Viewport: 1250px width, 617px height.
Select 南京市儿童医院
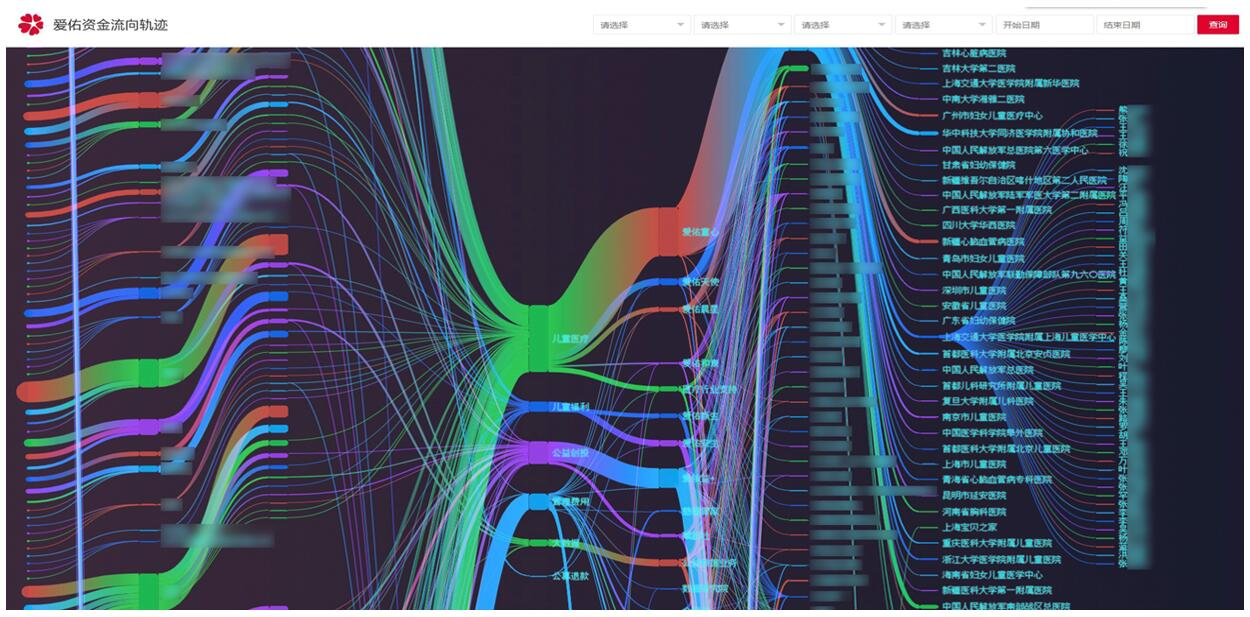[x=974, y=417]
